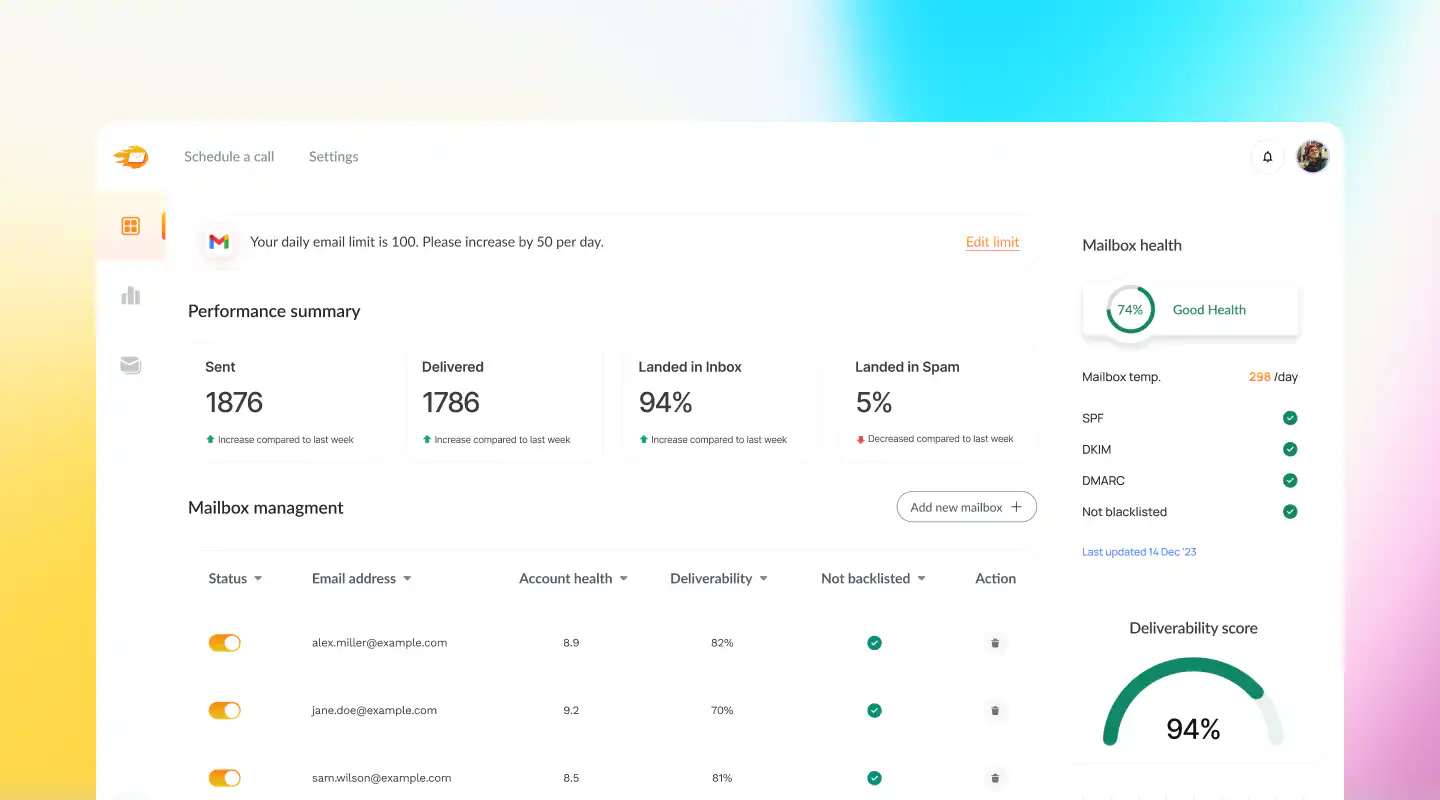Disable the status toggle for alex.miller@example.com

point(224,642)
